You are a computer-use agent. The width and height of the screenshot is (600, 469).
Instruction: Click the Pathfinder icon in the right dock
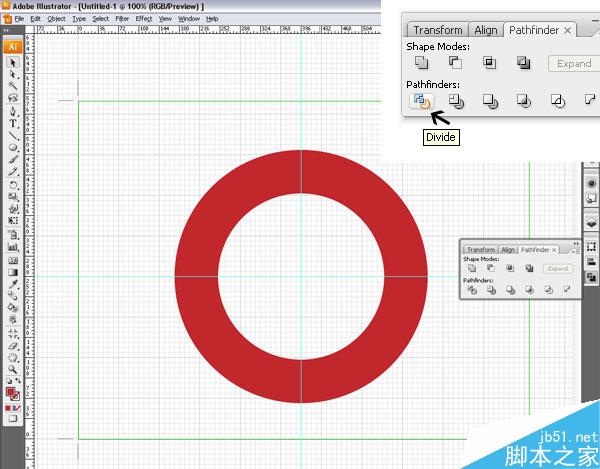coord(591,277)
